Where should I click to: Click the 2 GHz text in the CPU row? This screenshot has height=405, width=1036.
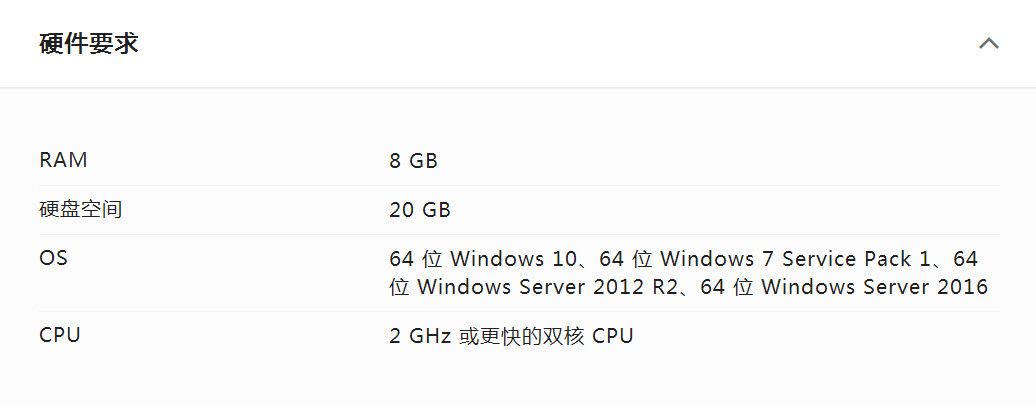[x=420, y=336]
